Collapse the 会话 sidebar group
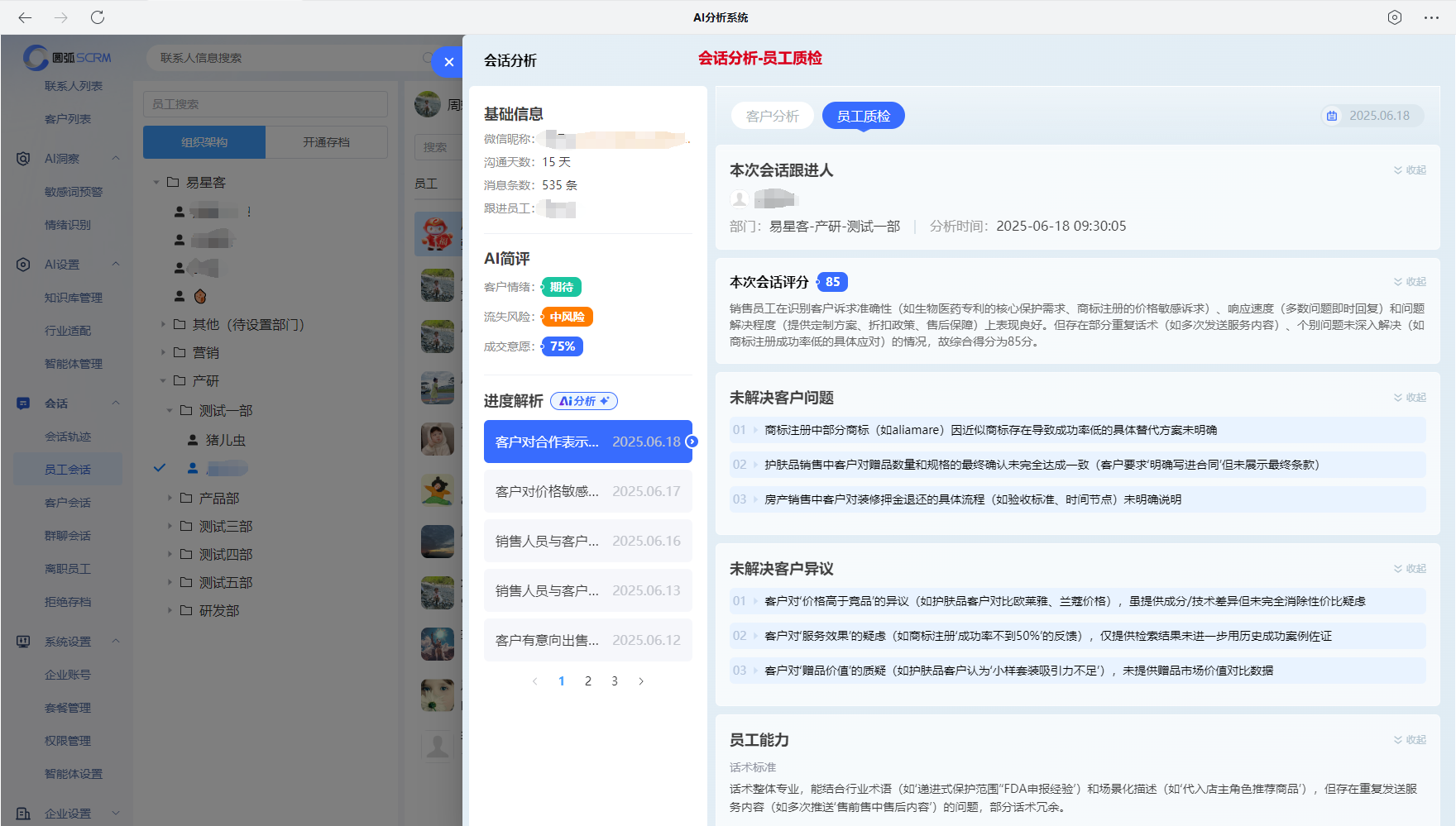The height and width of the screenshot is (826, 1456). (116, 403)
